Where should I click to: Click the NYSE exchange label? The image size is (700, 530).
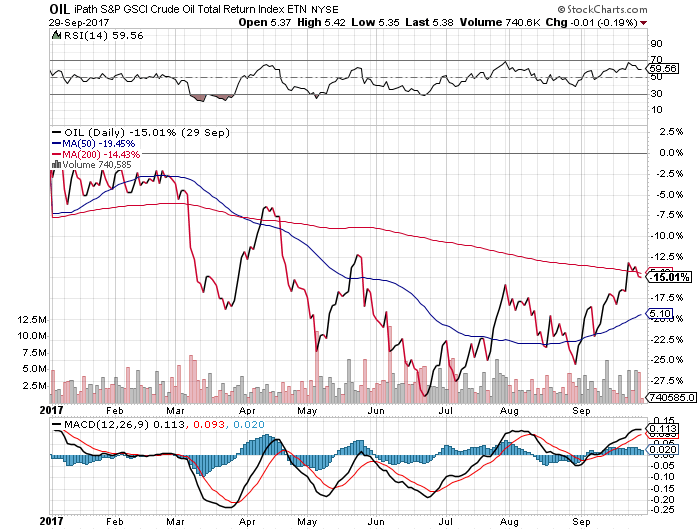(x=325, y=9)
